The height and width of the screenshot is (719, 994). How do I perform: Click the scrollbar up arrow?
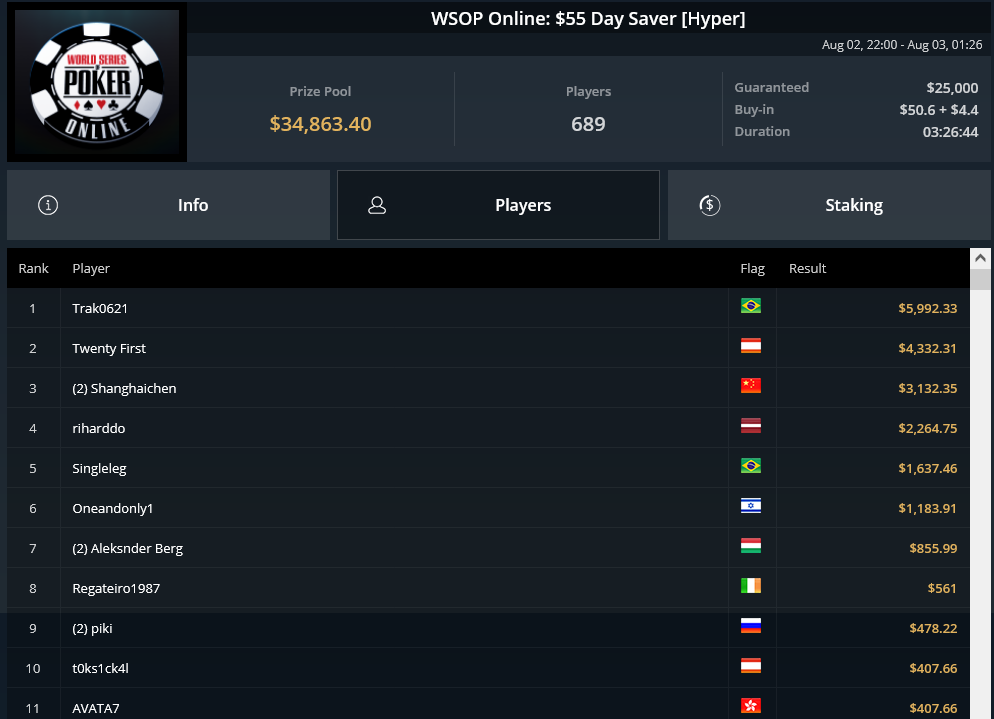tap(980, 258)
